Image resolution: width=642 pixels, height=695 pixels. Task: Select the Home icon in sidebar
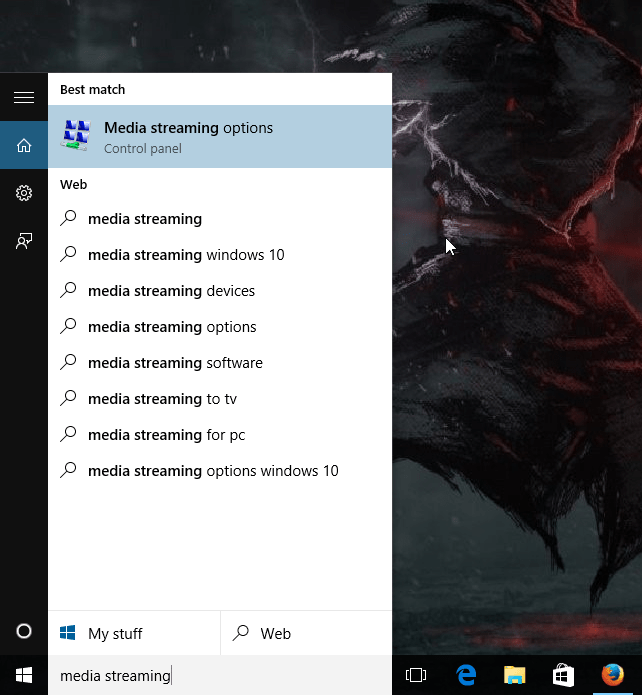point(24,145)
